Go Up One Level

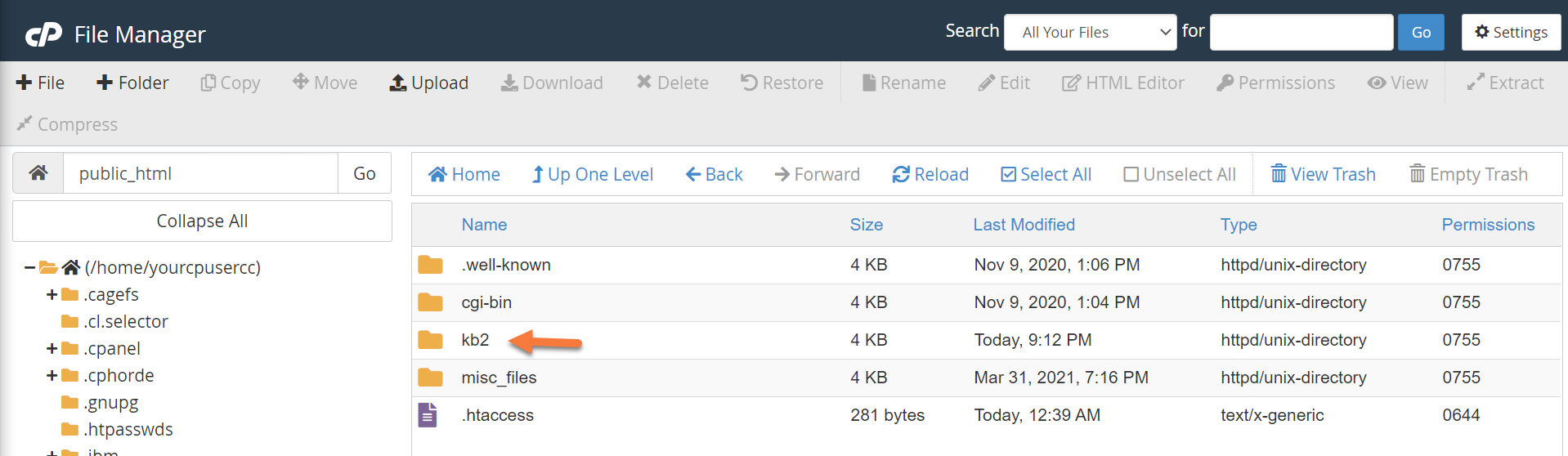[x=592, y=174]
